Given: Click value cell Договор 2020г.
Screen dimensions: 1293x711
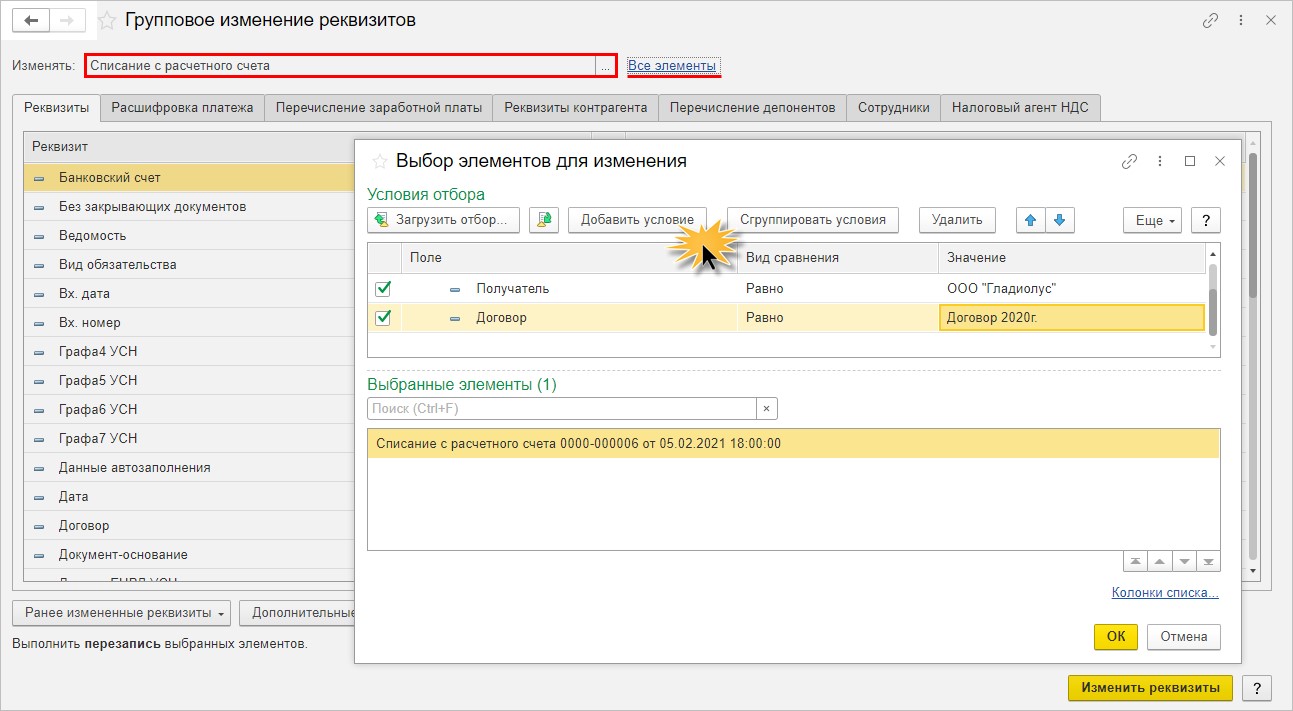Looking at the screenshot, I should coord(1072,318).
